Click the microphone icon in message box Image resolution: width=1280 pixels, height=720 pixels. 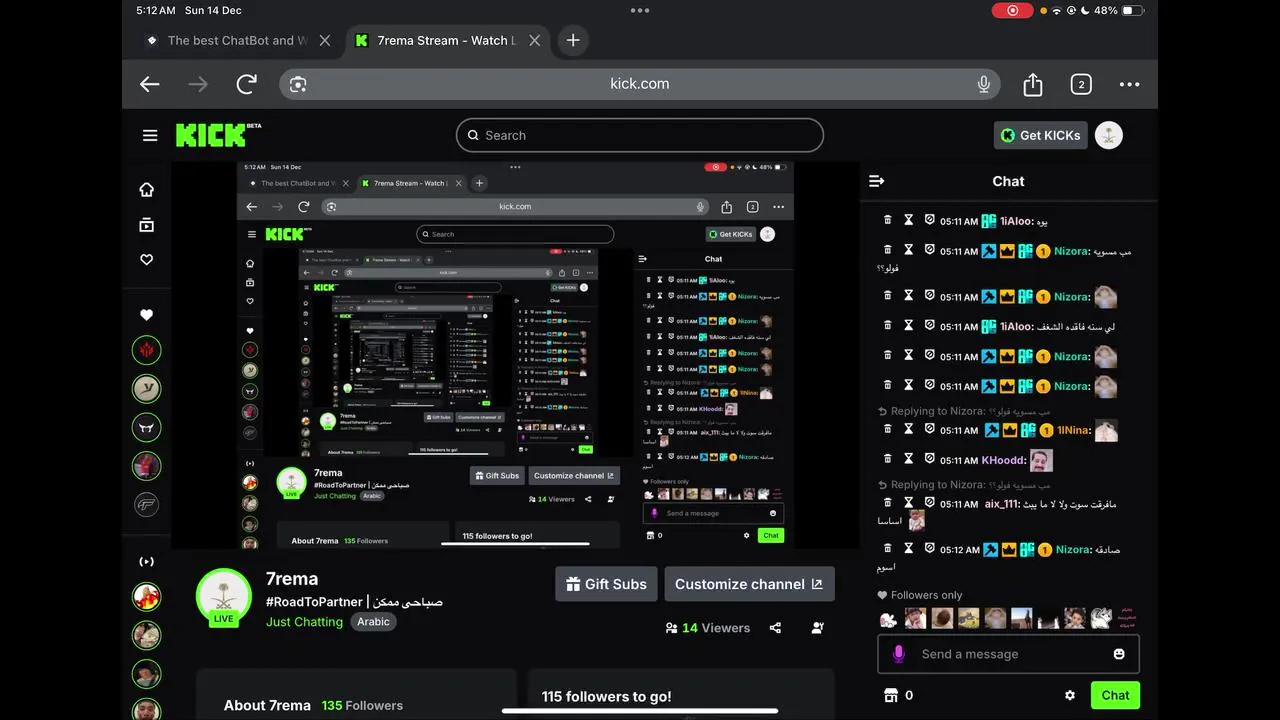[899, 654]
